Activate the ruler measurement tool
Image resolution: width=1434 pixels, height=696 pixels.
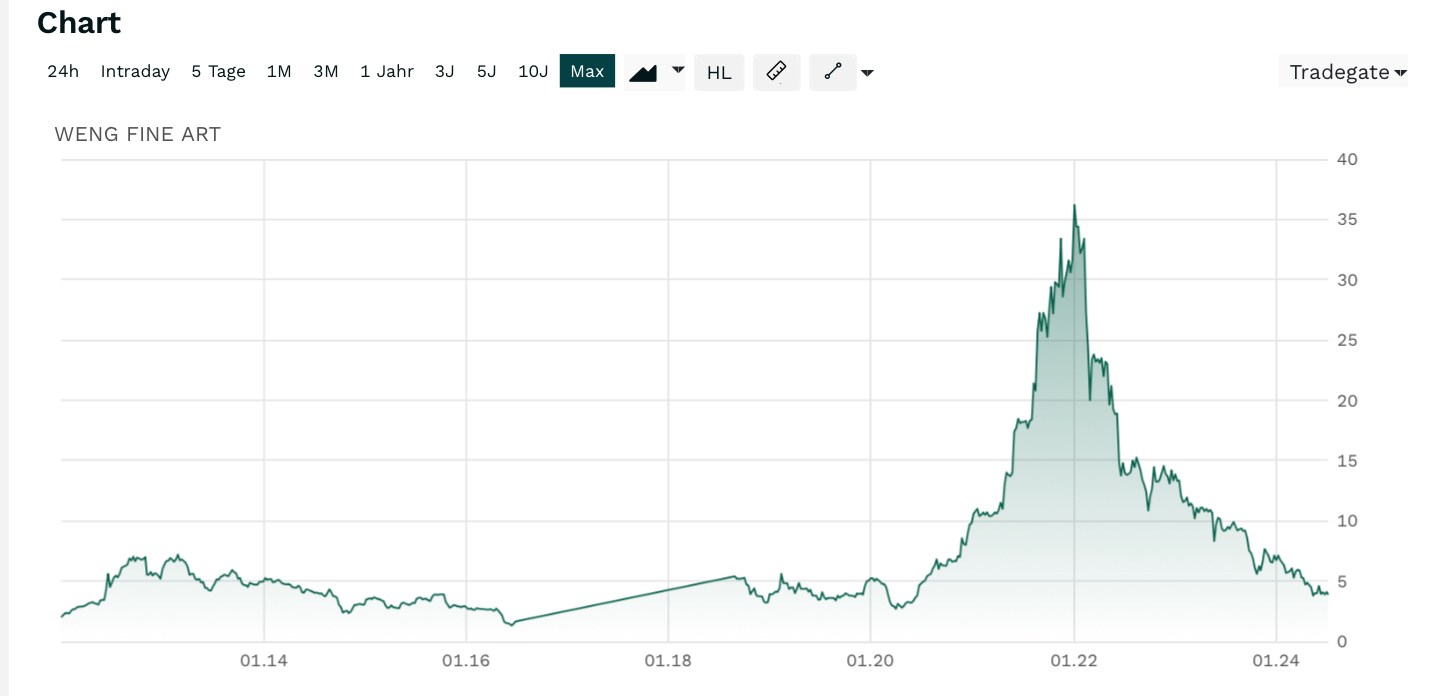click(x=776, y=72)
